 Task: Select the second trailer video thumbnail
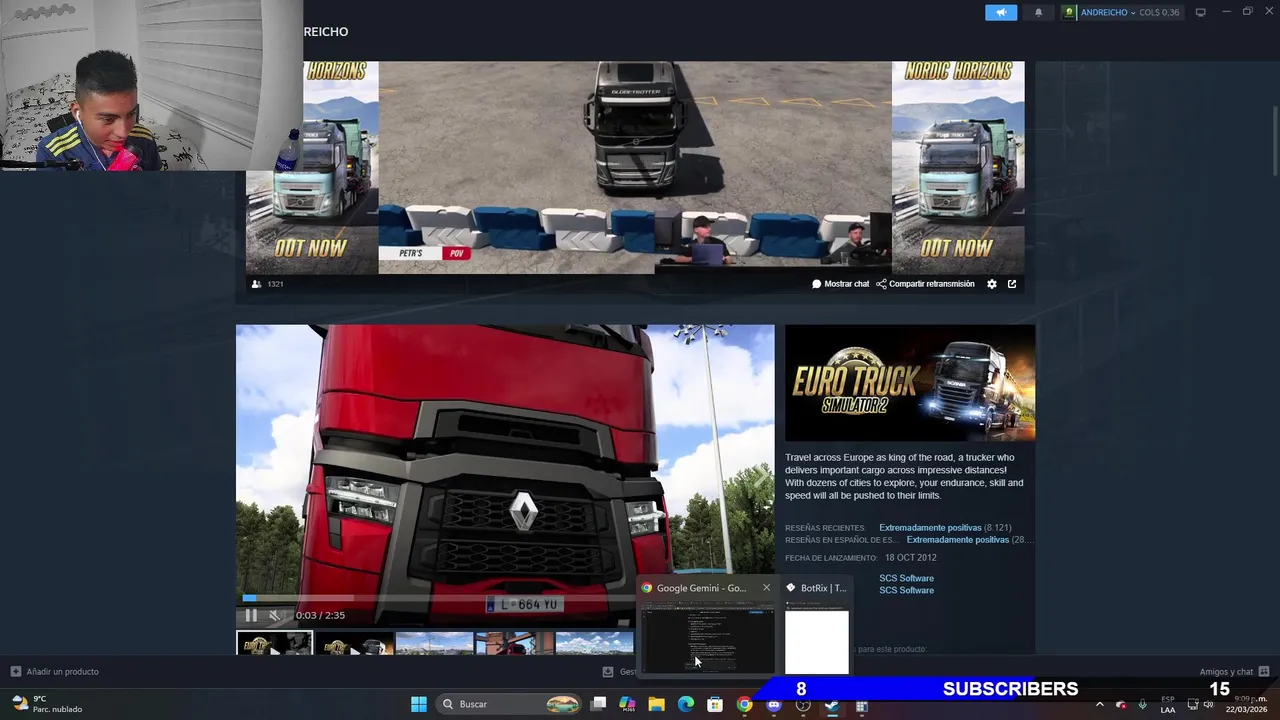pyautogui.click(x=354, y=644)
